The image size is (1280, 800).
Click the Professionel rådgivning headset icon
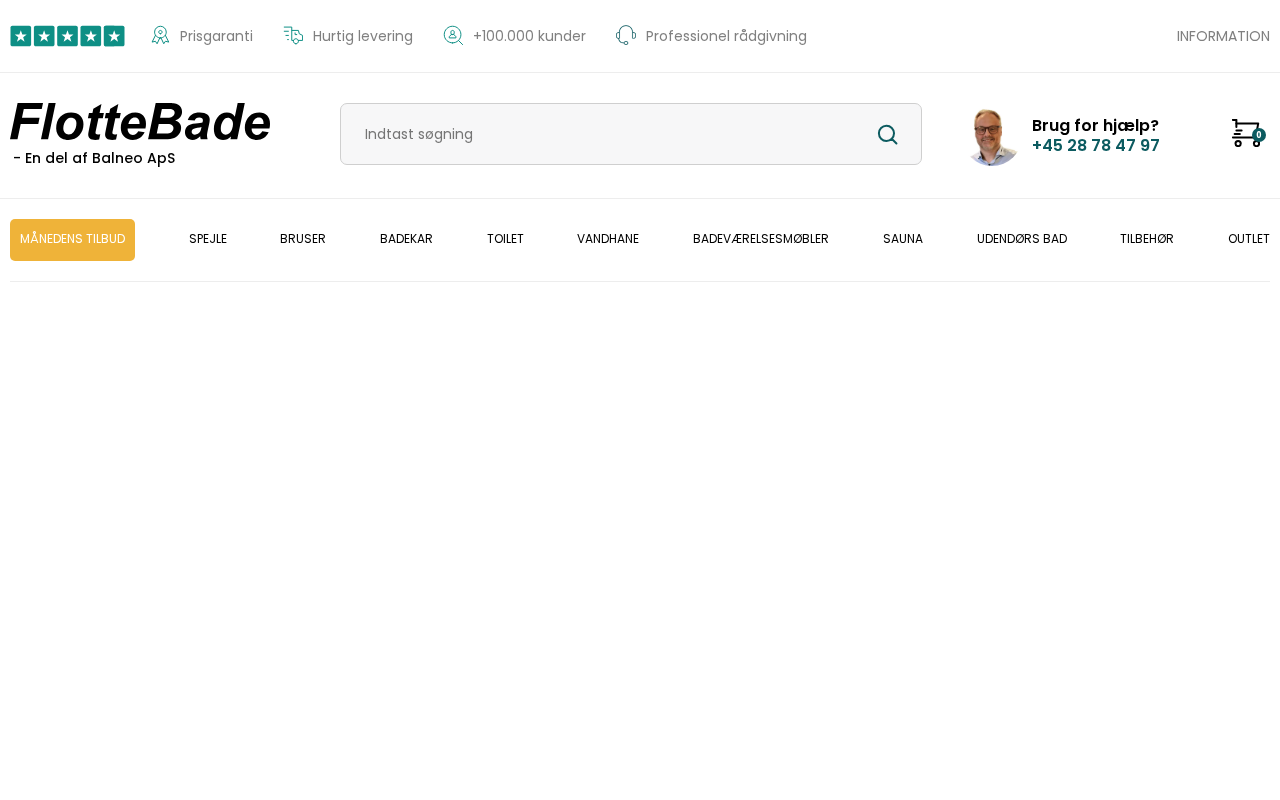(626, 36)
